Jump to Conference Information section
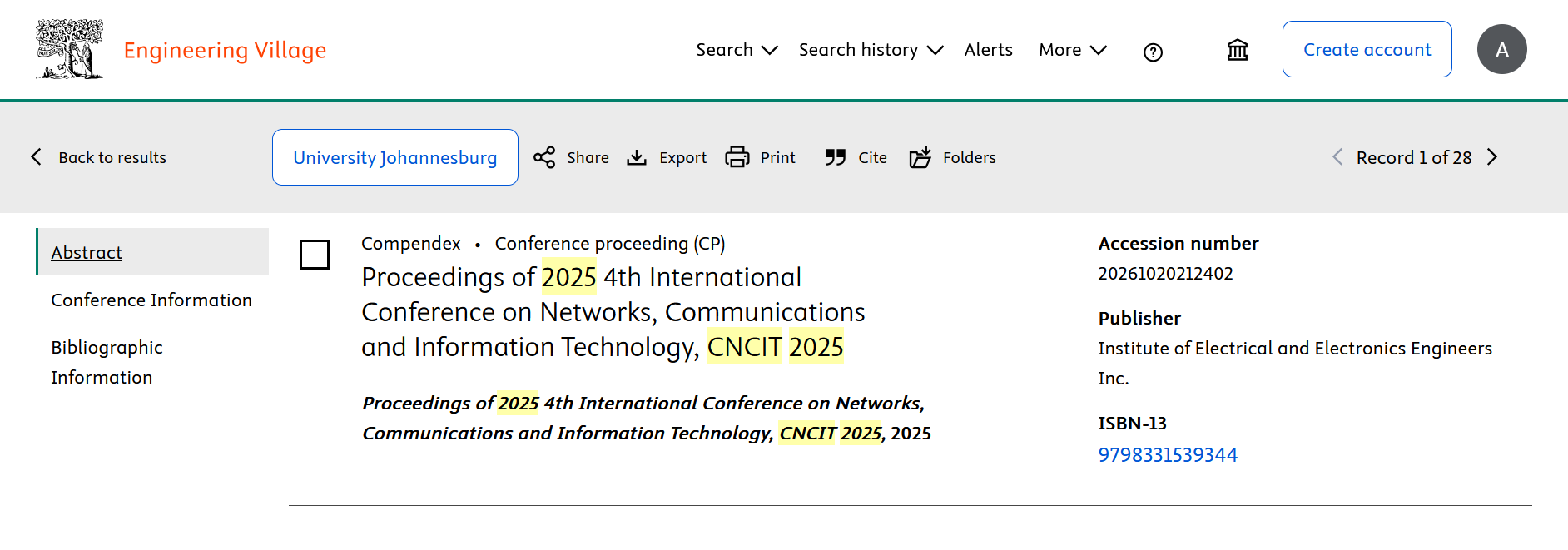The image size is (1568, 550). click(151, 300)
